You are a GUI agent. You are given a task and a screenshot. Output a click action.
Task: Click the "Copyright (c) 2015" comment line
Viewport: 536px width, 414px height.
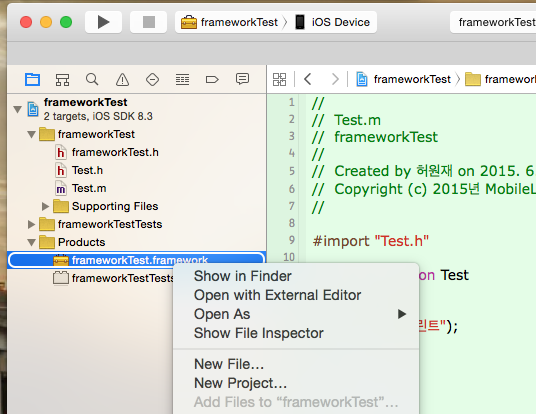pos(423,189)
